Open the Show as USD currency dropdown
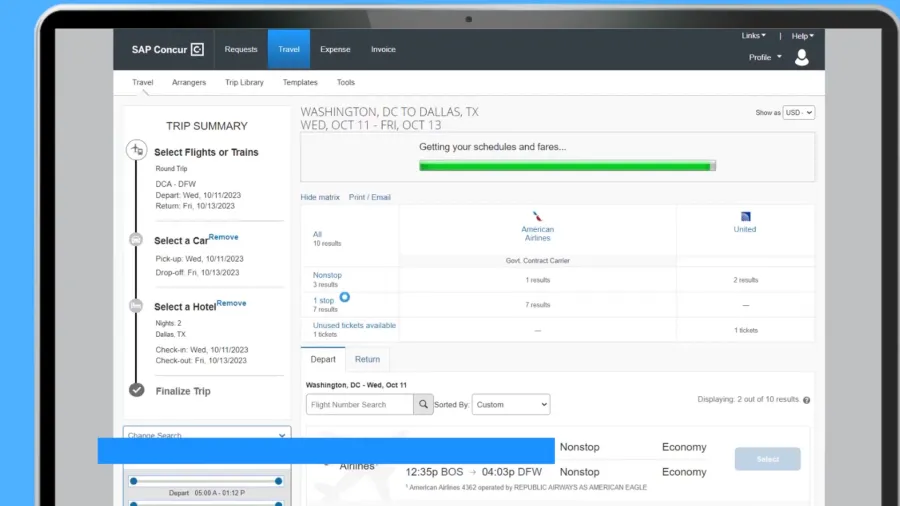 pos(799,112)
